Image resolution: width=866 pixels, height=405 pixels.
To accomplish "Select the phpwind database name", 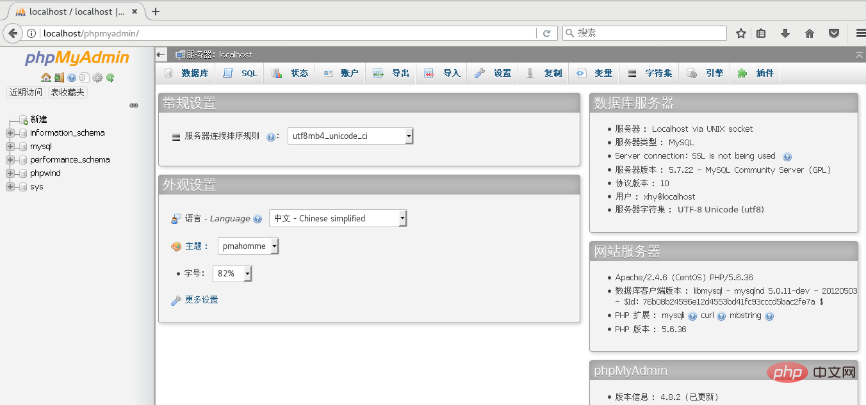I will [45, 173].
